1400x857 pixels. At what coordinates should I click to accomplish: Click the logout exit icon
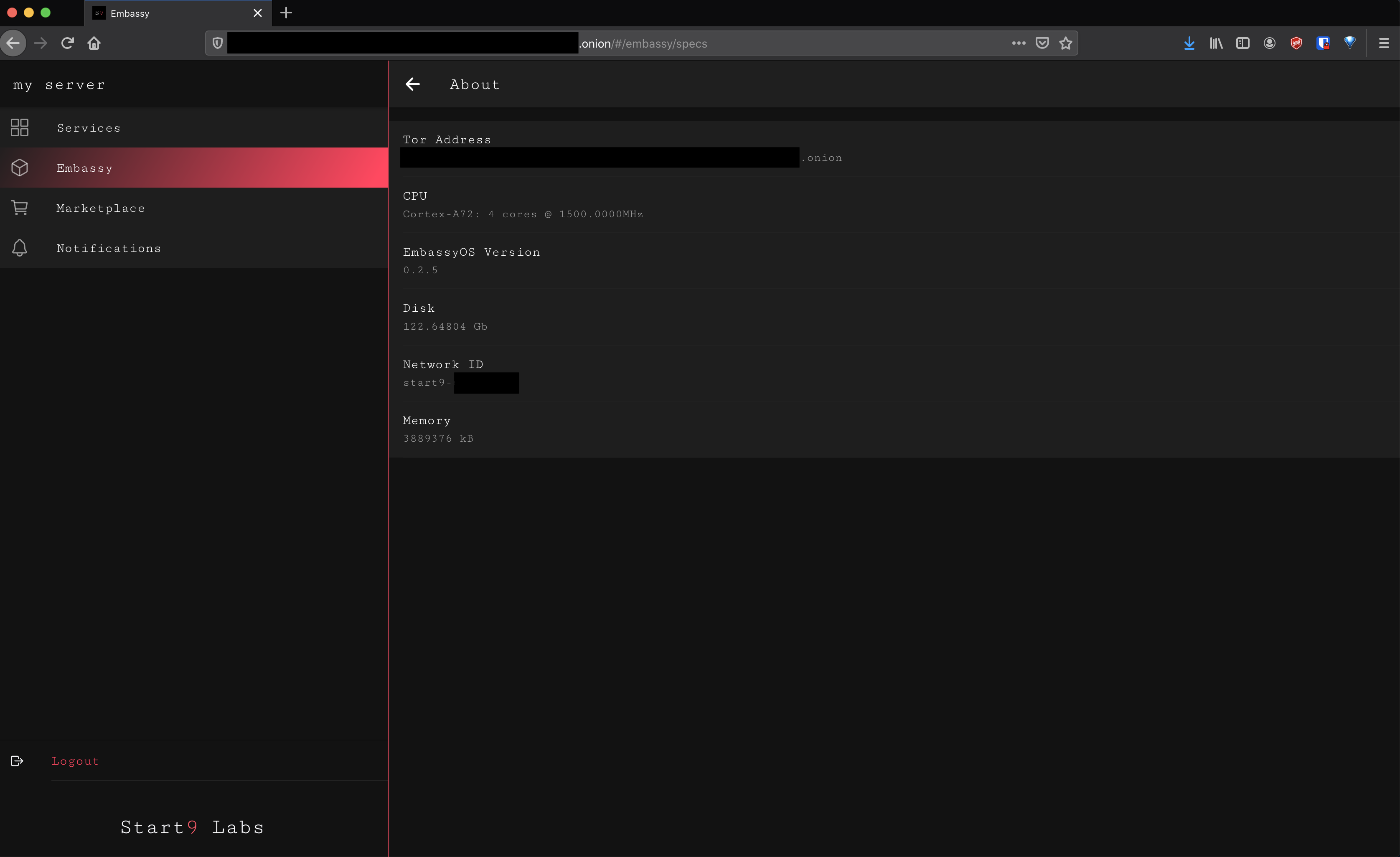click(17, 761)
